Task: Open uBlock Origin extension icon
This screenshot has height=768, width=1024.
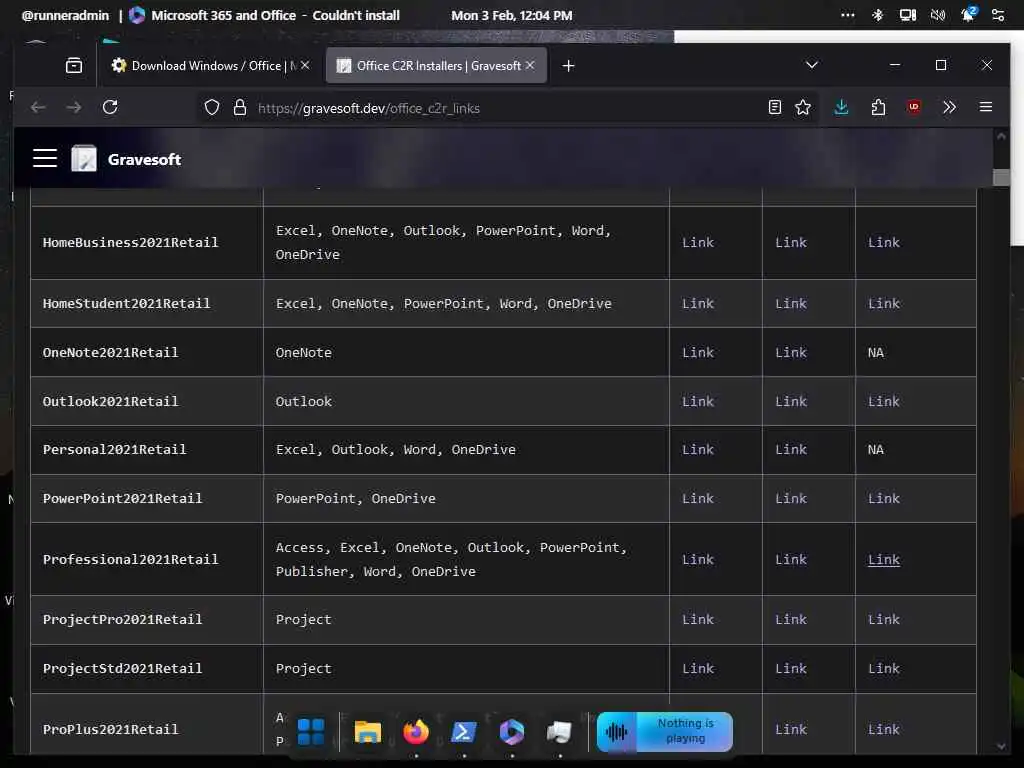Action: pos(914,107)
